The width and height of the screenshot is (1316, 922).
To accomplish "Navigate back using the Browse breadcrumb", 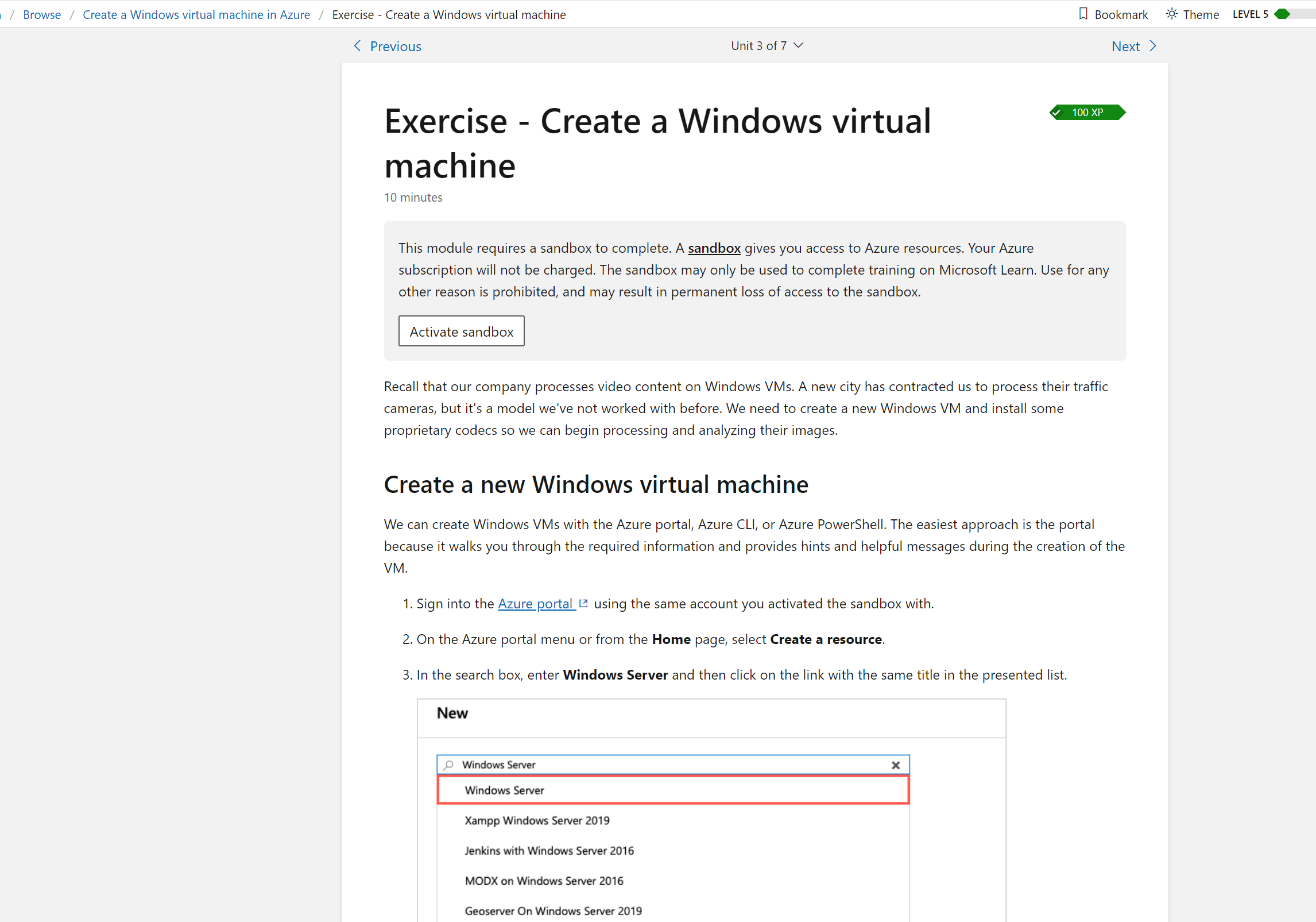I will pos(41,14).
